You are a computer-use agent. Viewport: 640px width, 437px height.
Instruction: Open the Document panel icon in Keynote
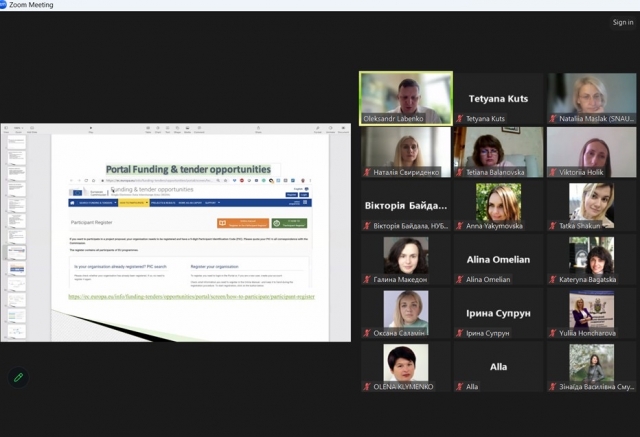tap(343, 129)
